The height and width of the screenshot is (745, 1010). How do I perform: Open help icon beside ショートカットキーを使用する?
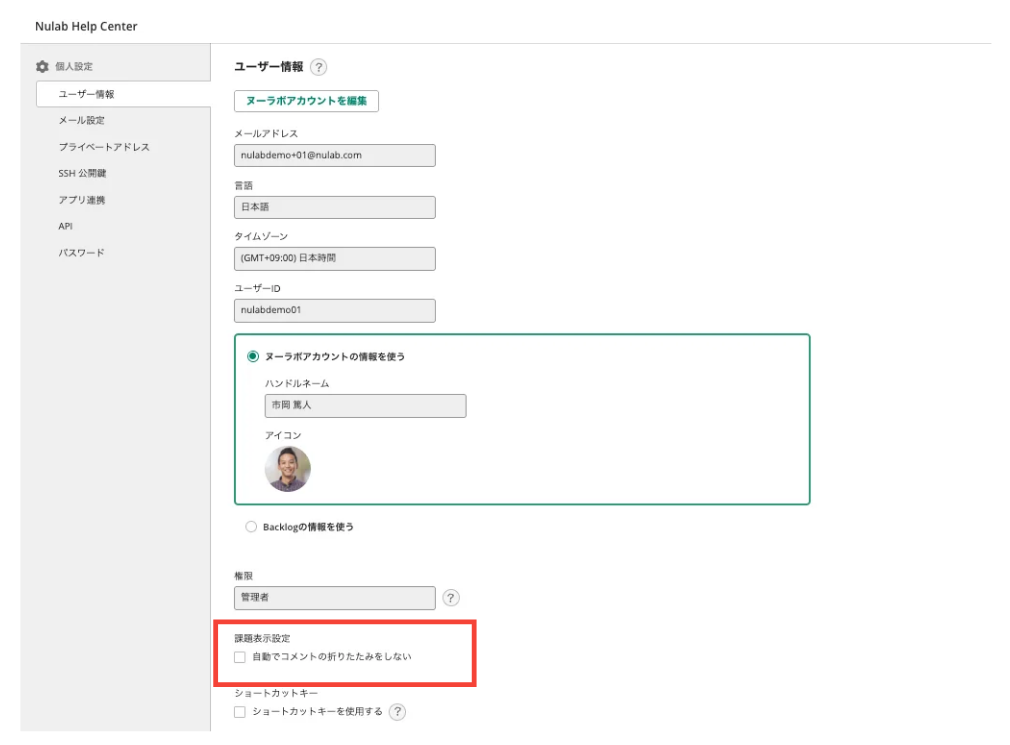pyautogui.click(x=397, y=712)
